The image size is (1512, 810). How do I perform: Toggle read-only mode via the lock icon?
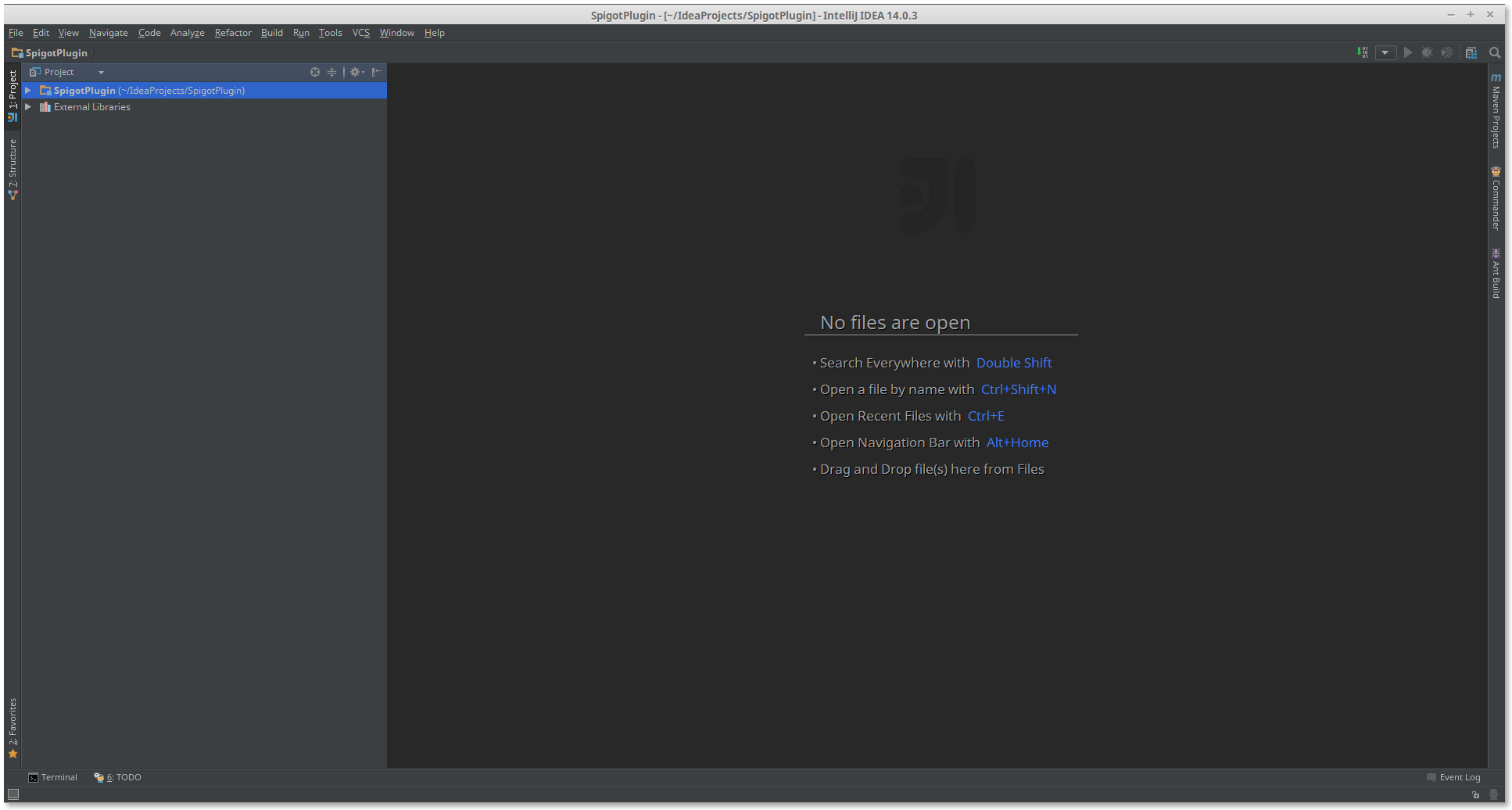click(x=1476, y=794)
